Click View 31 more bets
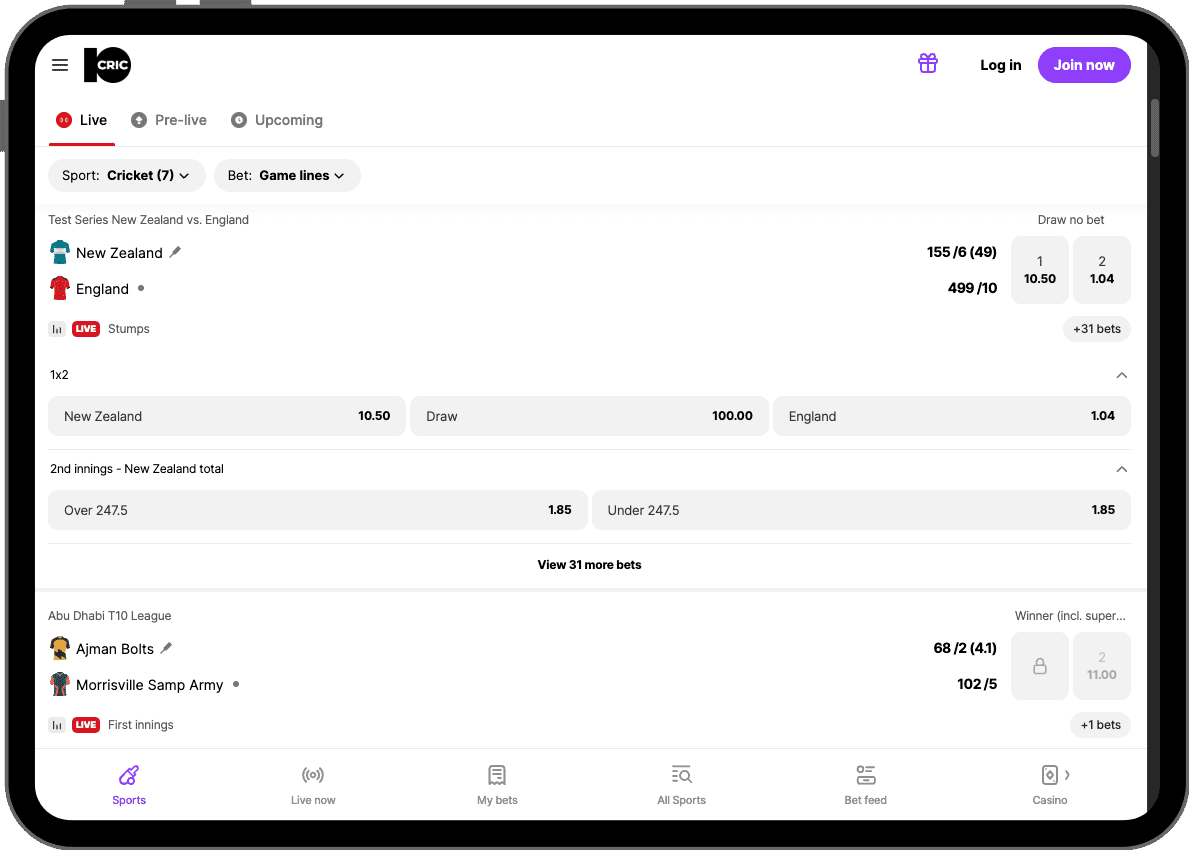The width and height of the screenshot is (1189, 850). point(589,565)
